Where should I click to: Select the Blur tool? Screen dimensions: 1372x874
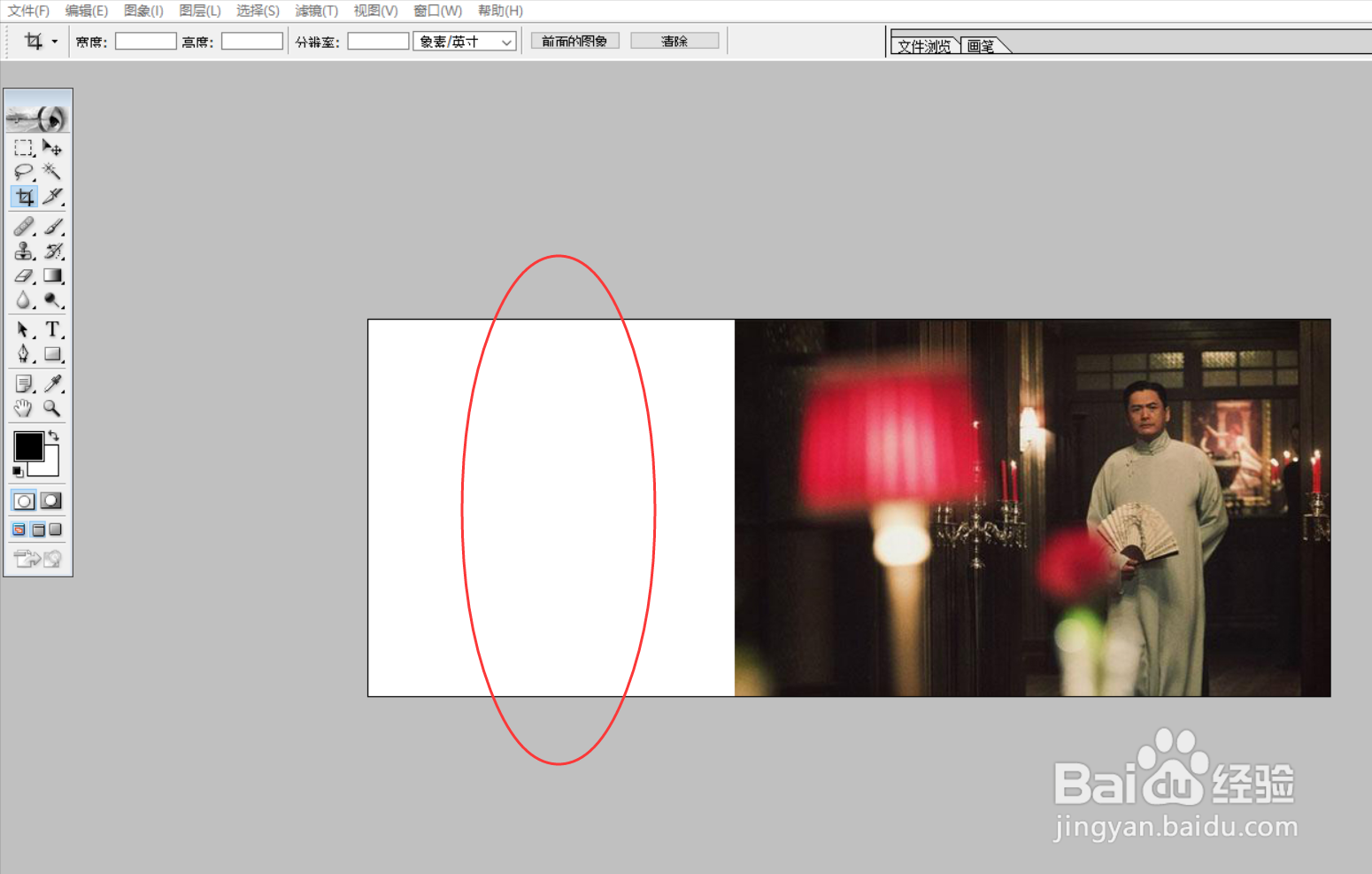[24, 300]
